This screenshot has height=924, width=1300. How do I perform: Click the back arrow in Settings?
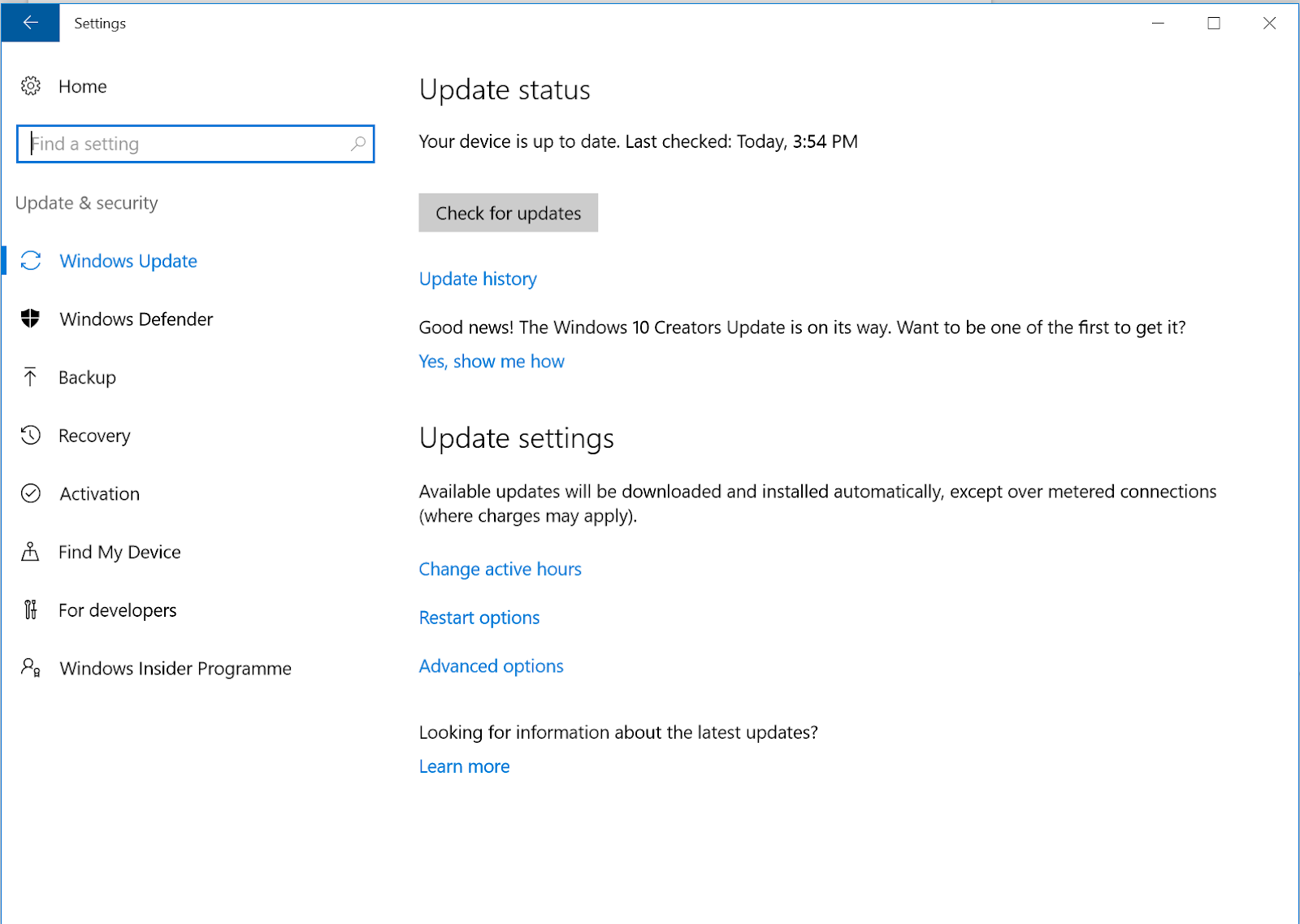click(x=30, y=23)
